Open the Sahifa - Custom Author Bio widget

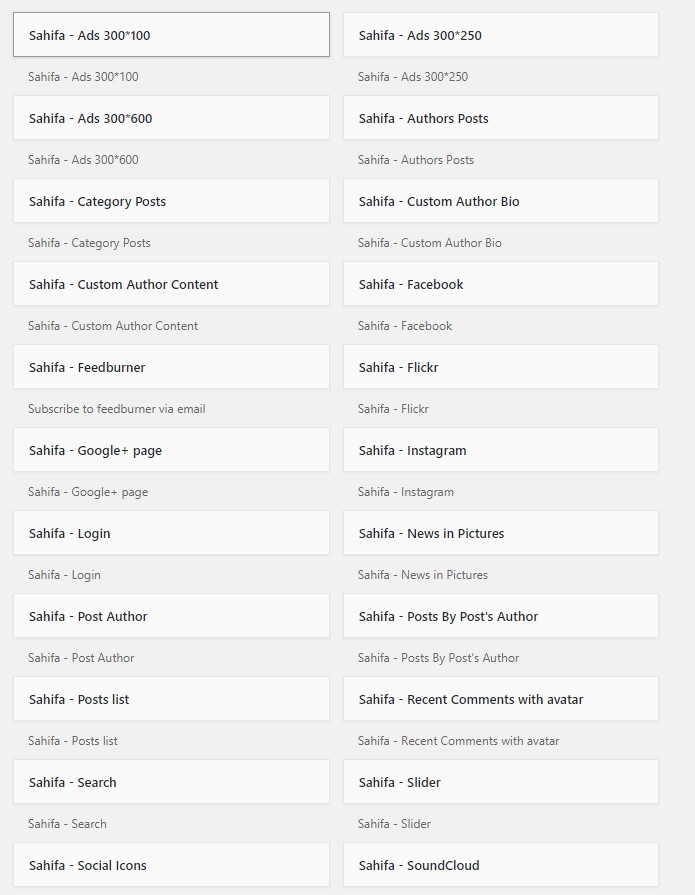coord(500,201)
